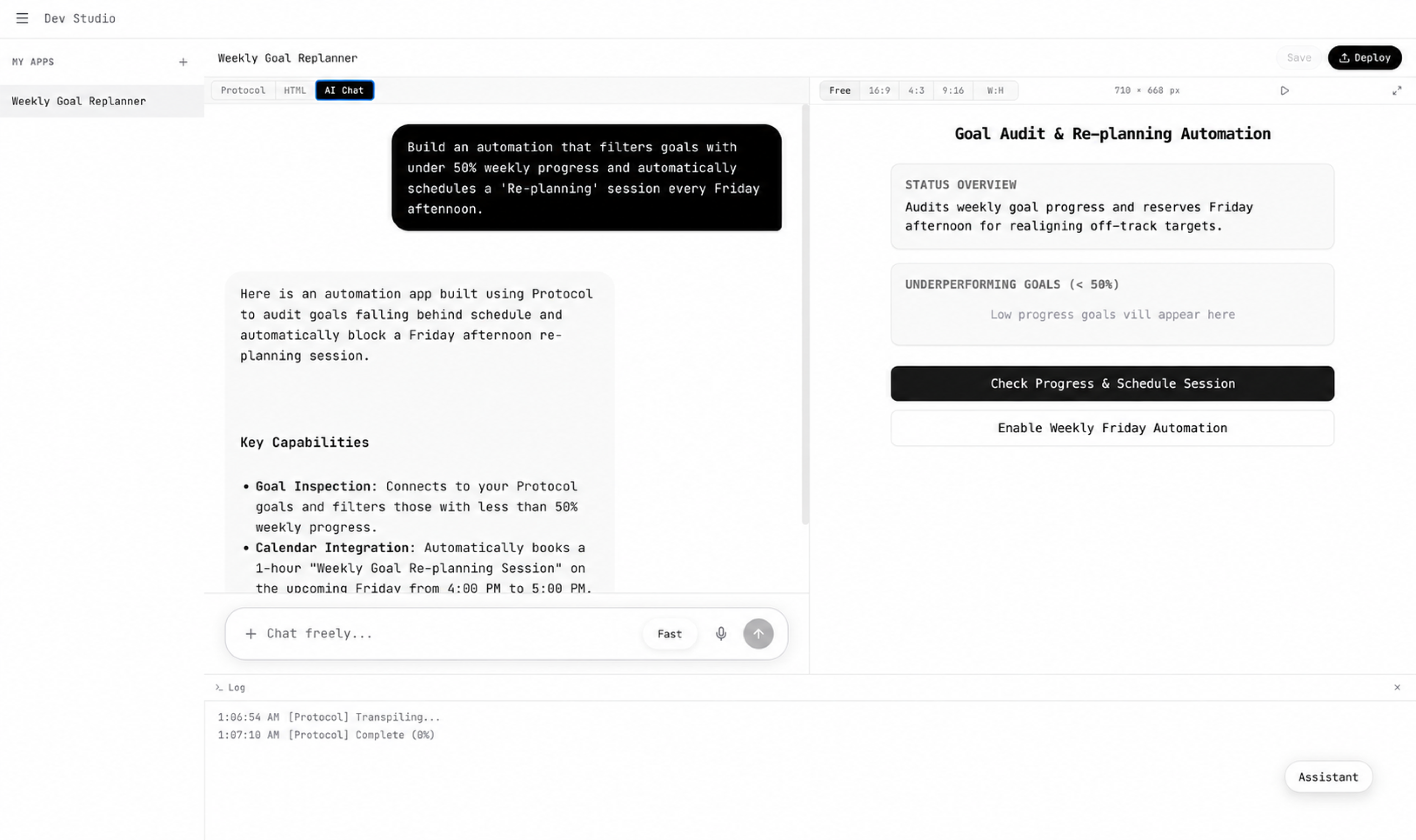This screenshot has width=1416, height=840.
Task: Click the Key Capabilities heading
Action: (x=304, y=443)
